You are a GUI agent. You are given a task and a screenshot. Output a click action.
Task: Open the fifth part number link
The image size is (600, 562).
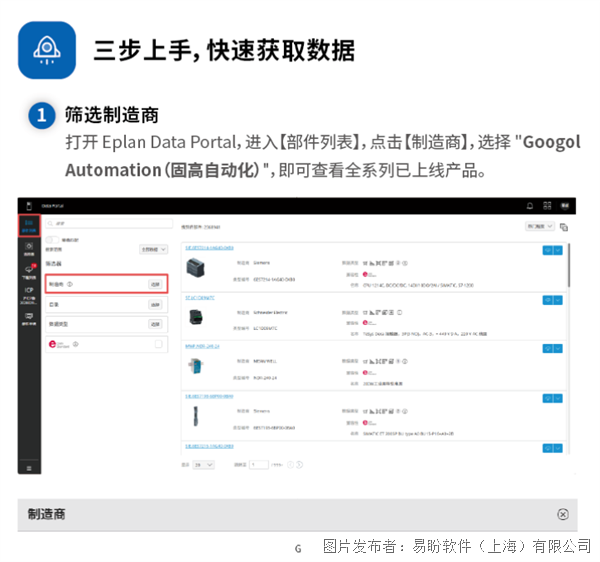(209, 446)
